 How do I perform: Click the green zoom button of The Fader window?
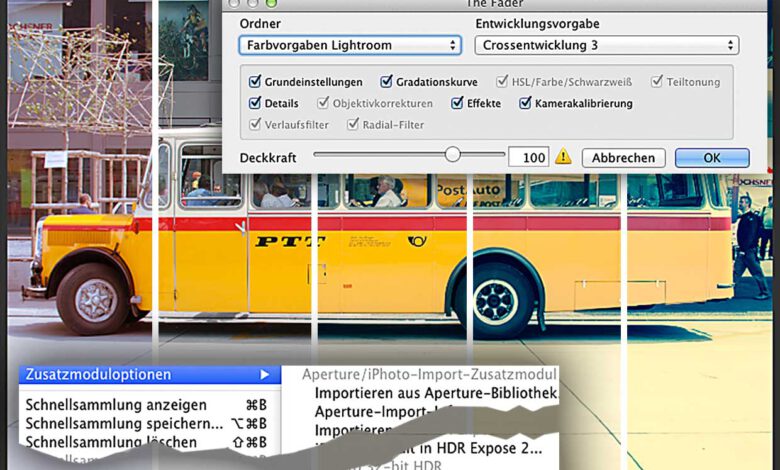pos(271,3)
